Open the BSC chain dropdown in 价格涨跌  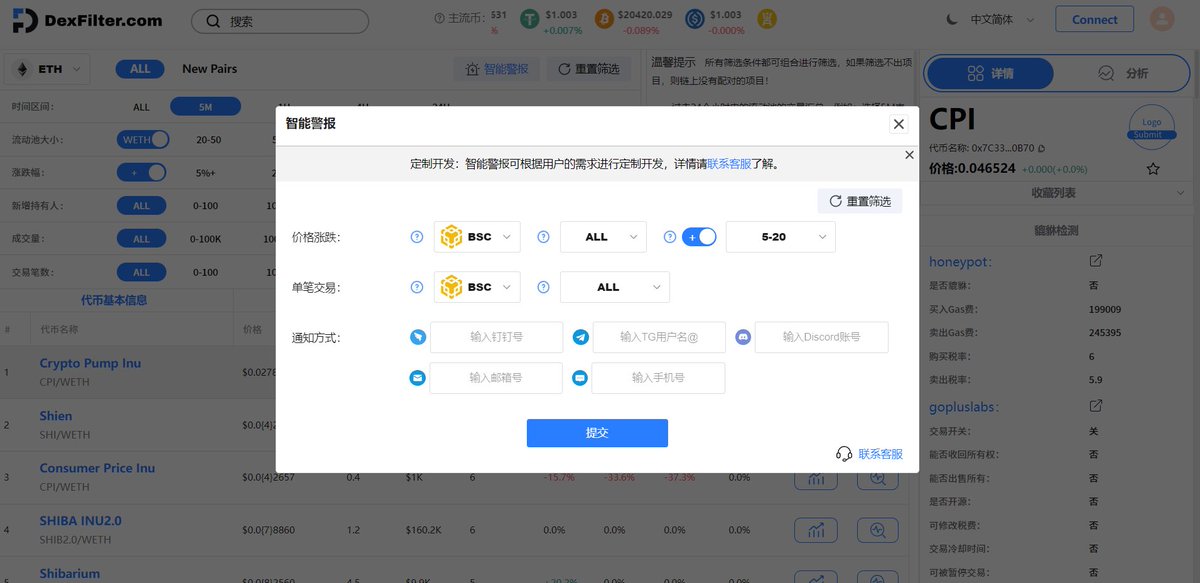[x=477, y=236]
